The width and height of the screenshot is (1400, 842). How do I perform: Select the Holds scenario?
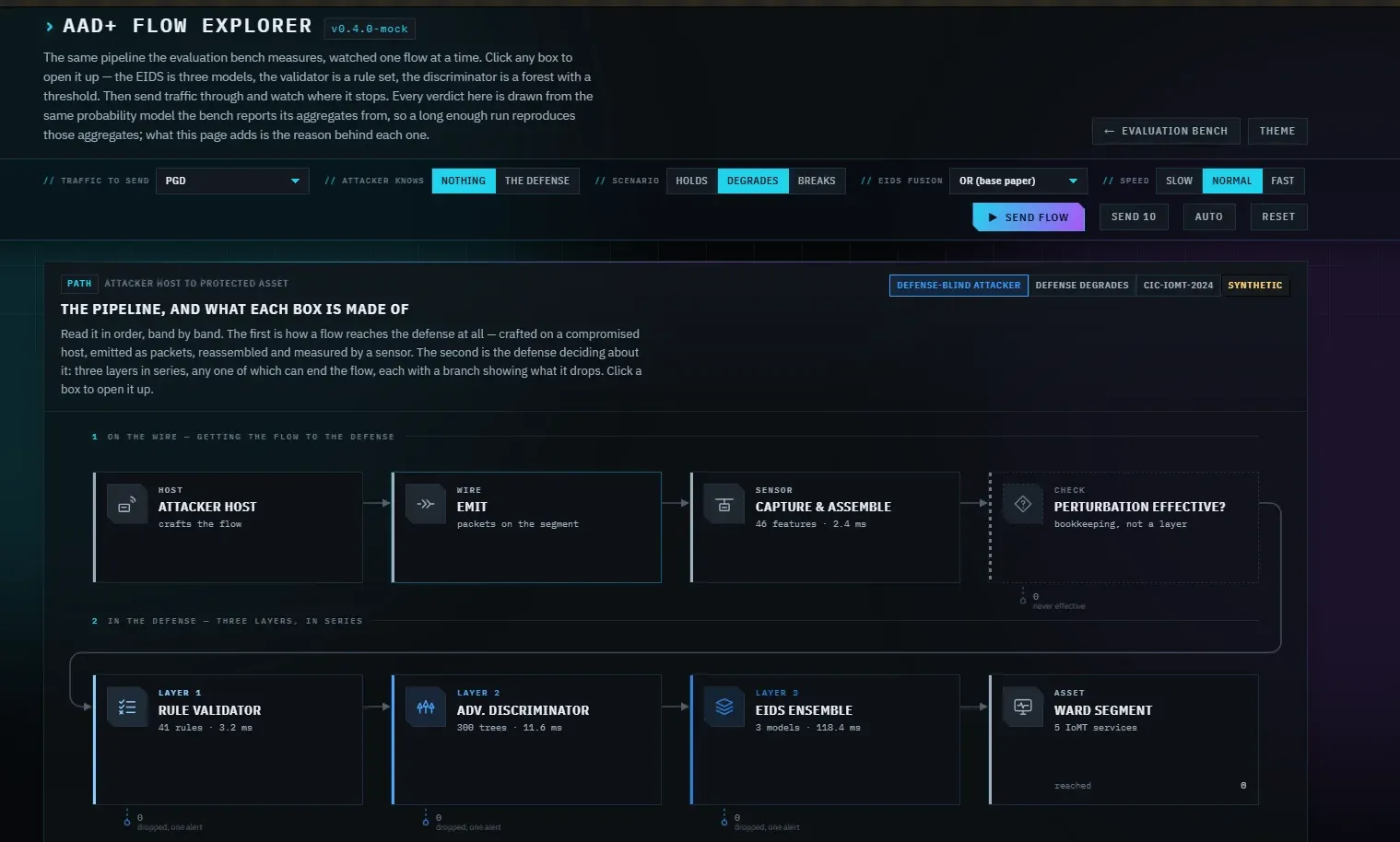(692, 181)
